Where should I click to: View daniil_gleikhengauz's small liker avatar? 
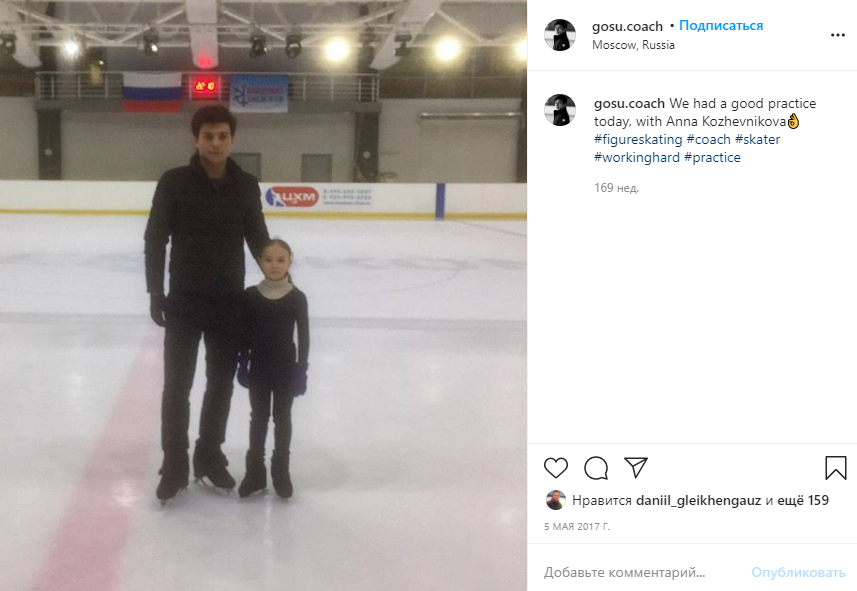point(555,500)
